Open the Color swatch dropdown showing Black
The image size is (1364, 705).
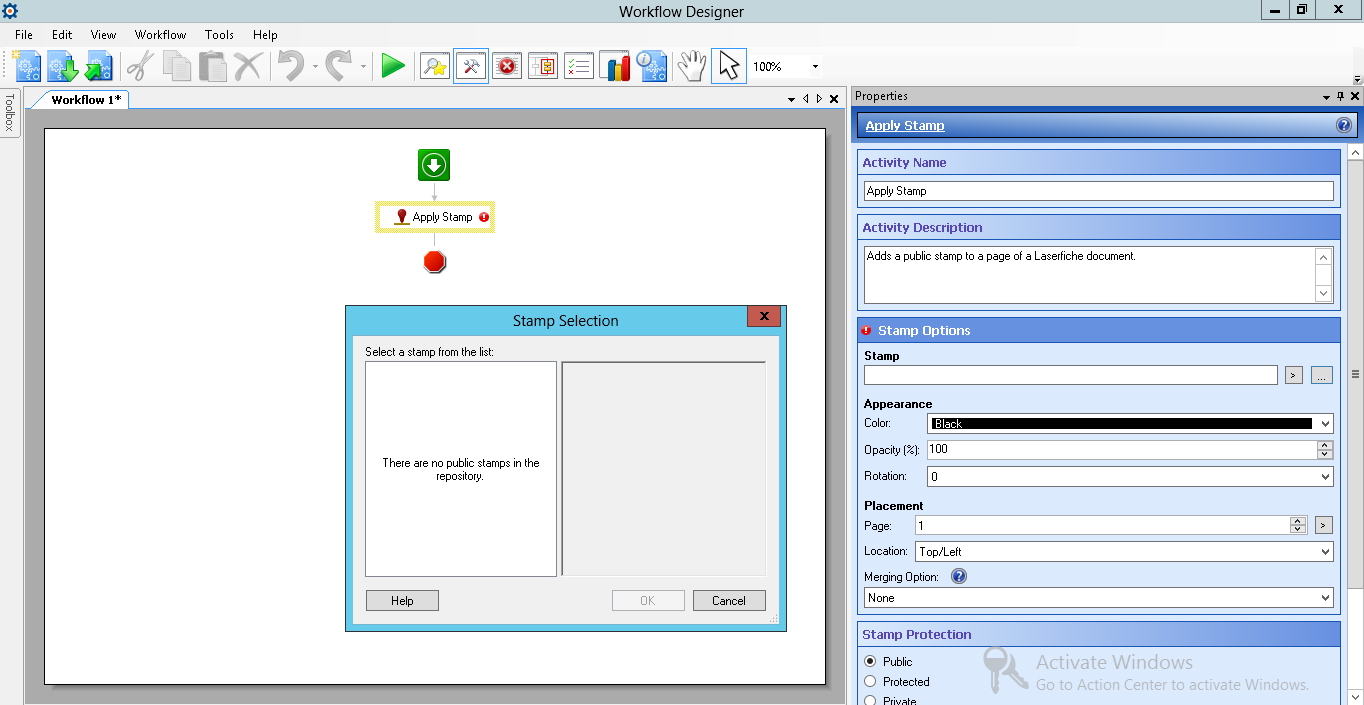1129,424
